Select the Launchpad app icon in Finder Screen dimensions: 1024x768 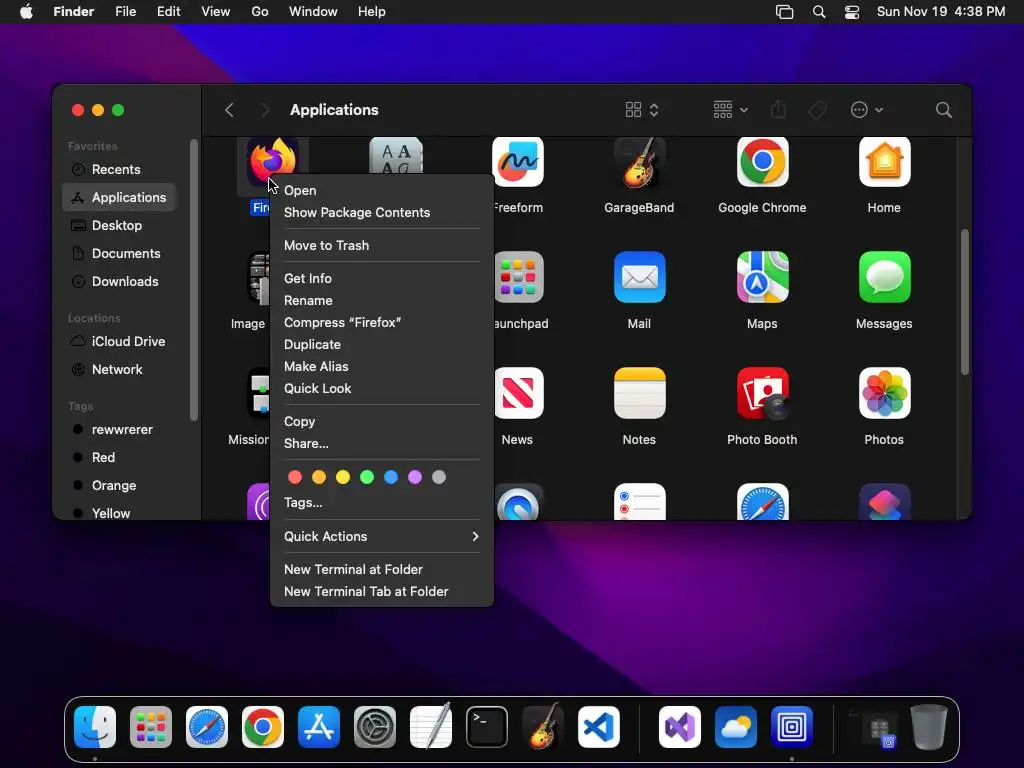(519, 277)
